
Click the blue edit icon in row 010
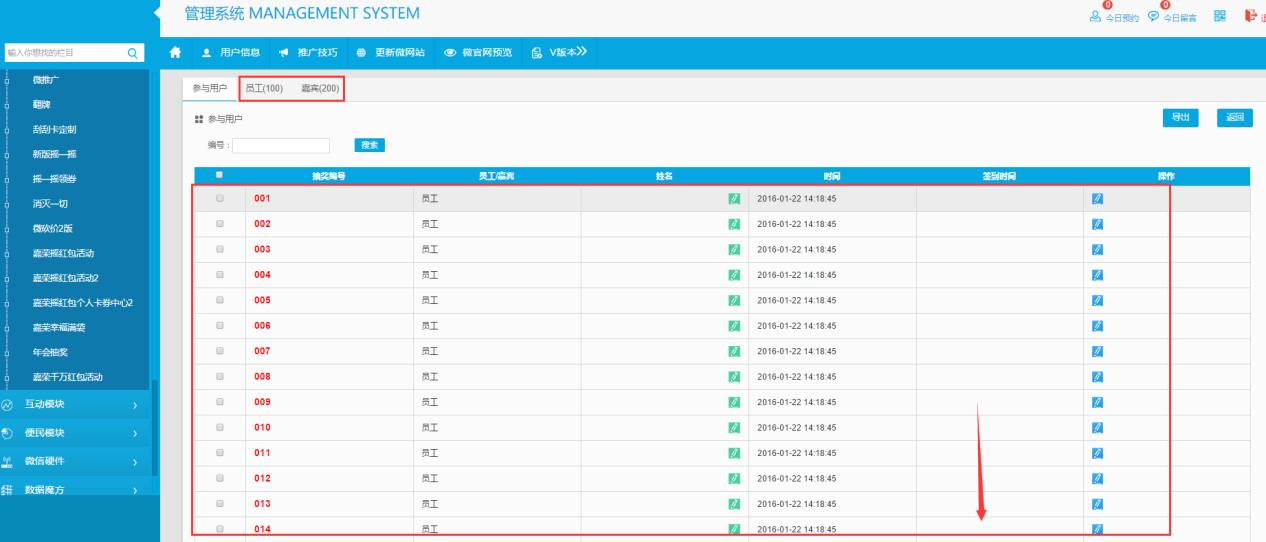[x=1097, y=428]
